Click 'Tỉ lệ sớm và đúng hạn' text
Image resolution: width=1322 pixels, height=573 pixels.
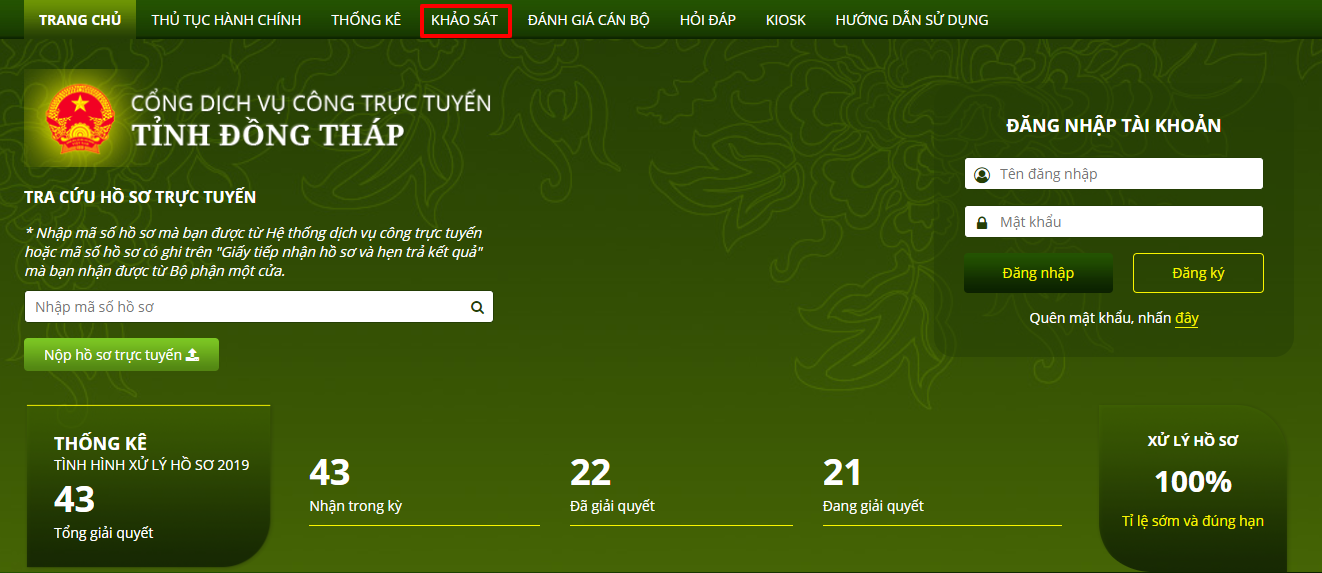(x=1193, y=521)
